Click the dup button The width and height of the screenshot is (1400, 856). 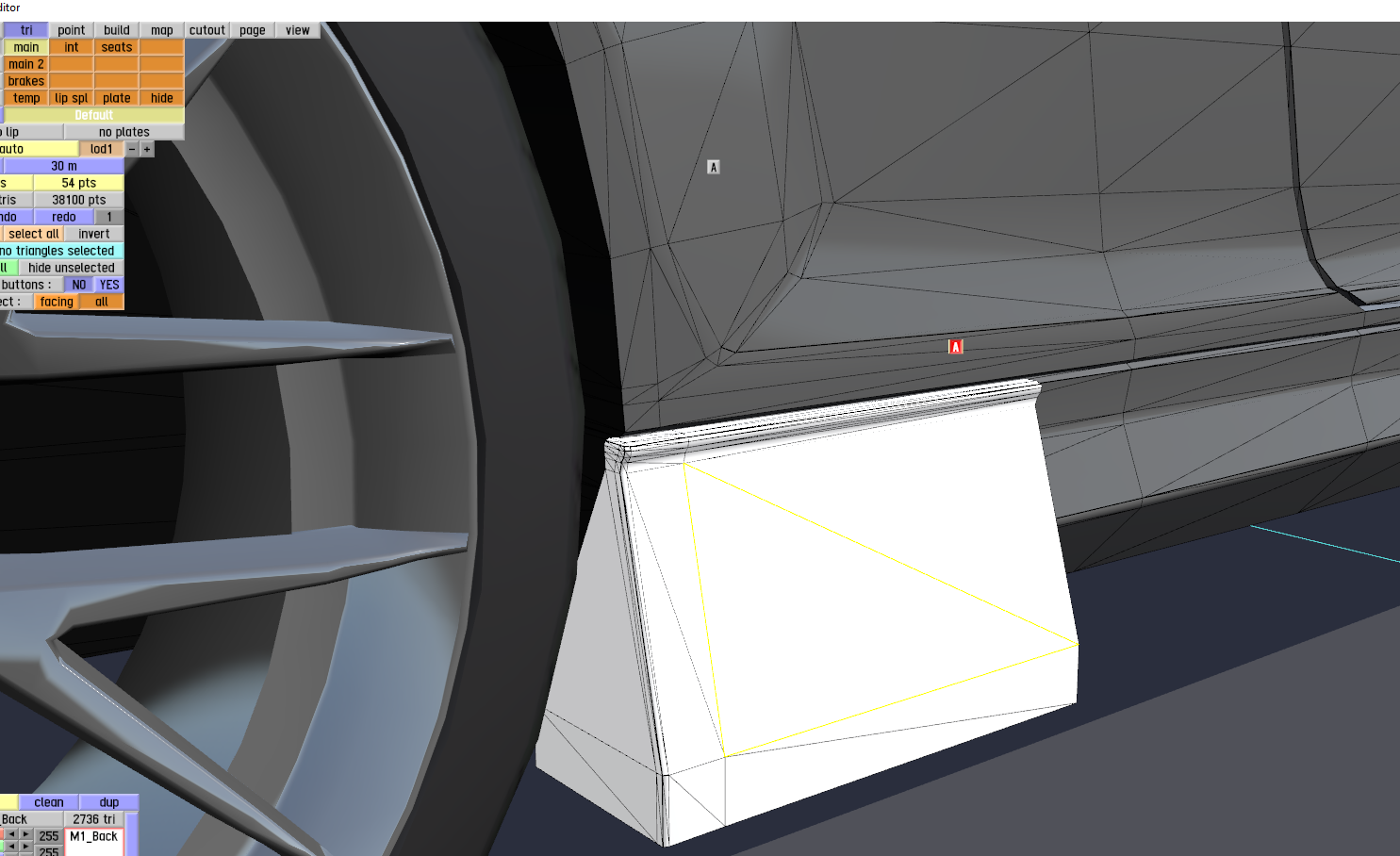tap(109, 802)
